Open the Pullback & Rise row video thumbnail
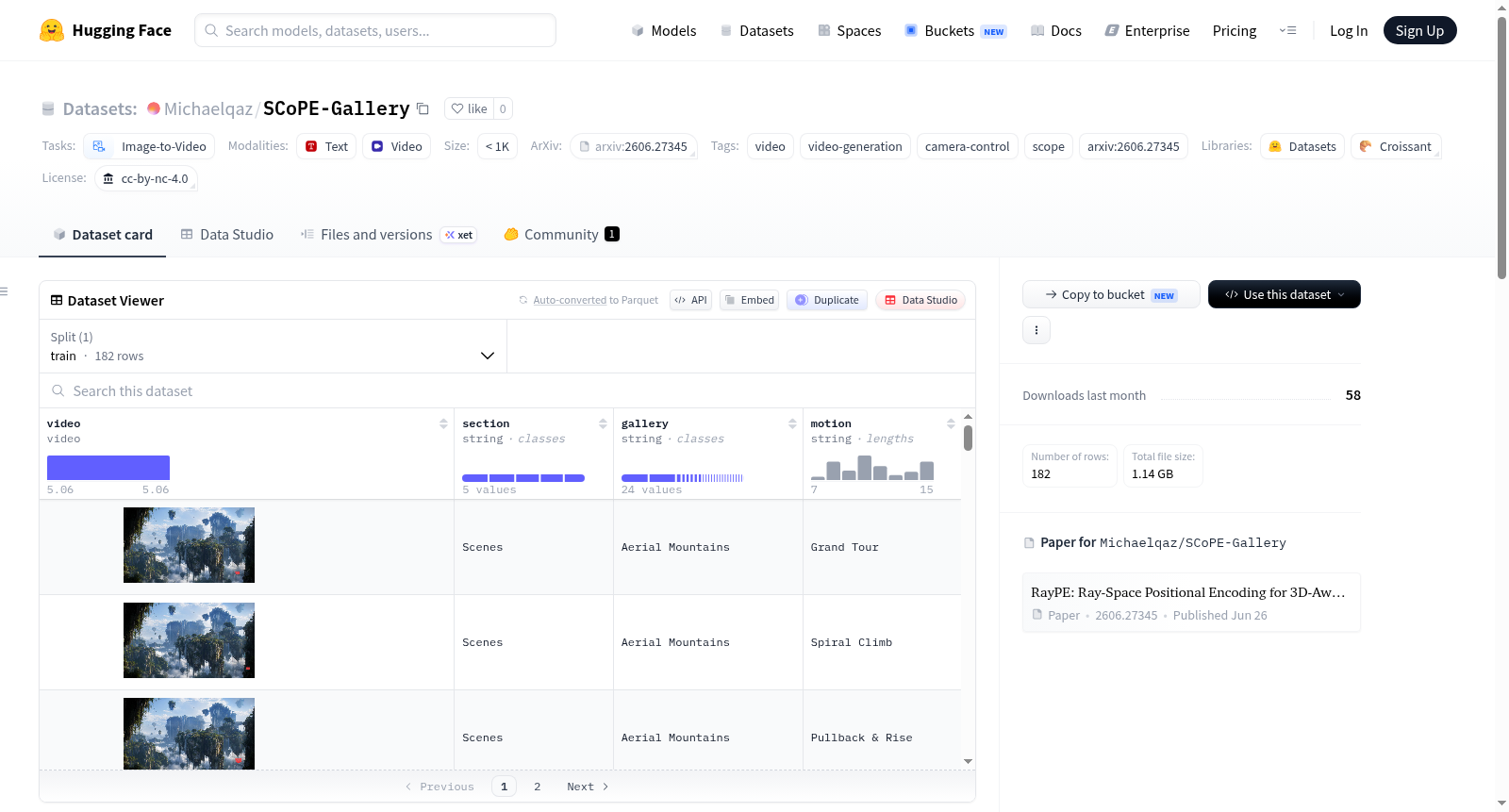Image resolution: width=1509 pixels, height=812 pixels. (189, 734)
